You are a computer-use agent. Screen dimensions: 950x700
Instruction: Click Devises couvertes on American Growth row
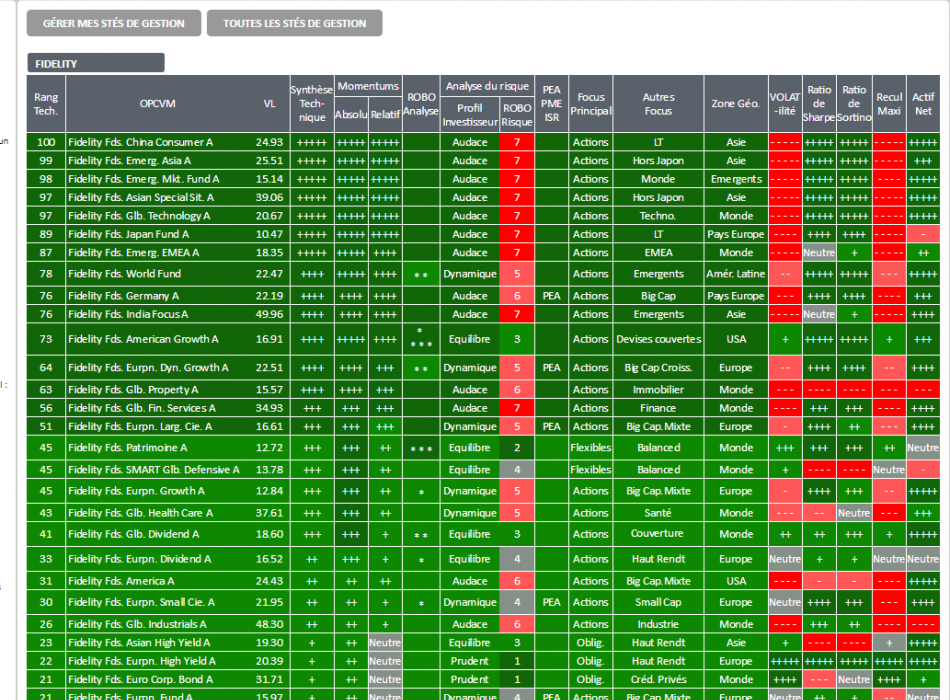pos(659,339)
